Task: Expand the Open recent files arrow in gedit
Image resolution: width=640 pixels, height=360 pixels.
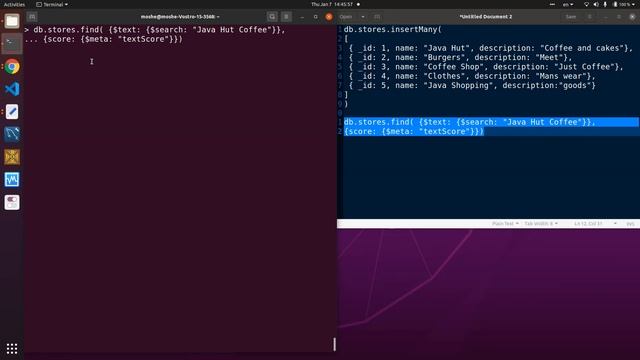Action: (x=363, y=17)
